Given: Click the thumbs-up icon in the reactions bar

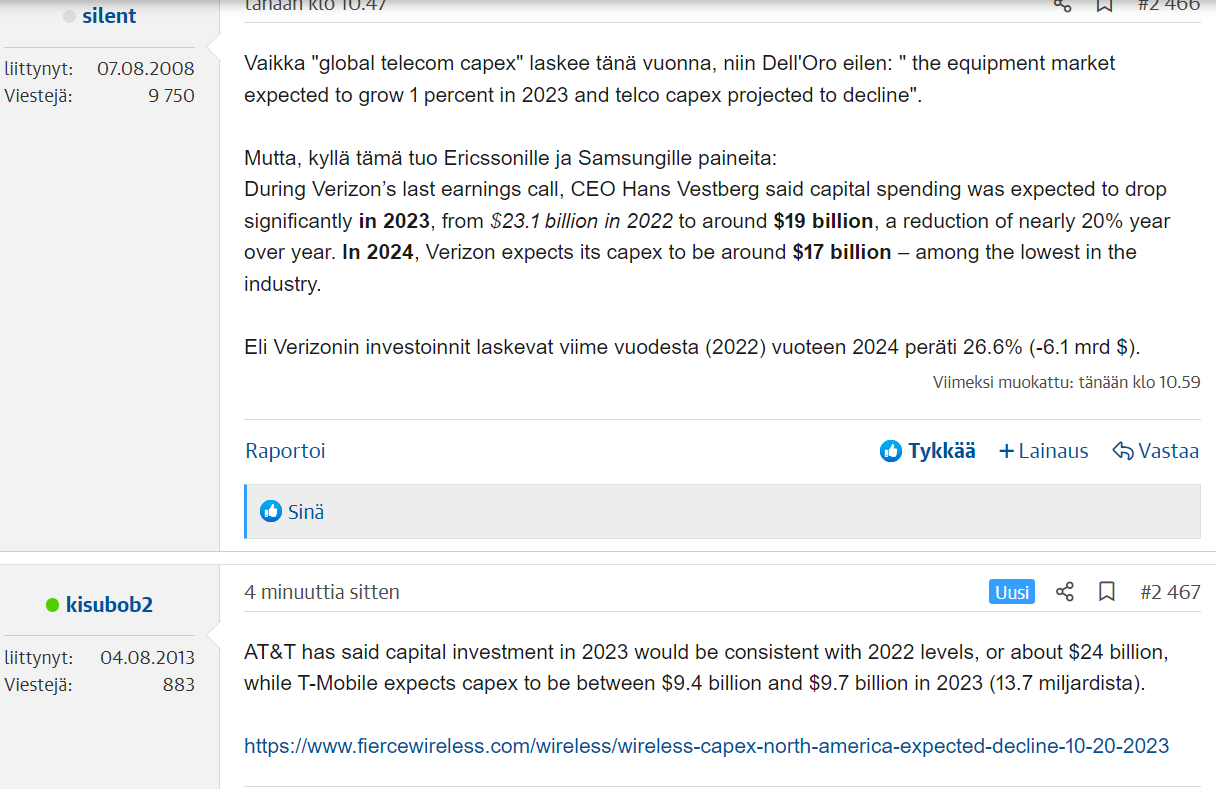Looking at the screenshot, I should coord(271,512).
